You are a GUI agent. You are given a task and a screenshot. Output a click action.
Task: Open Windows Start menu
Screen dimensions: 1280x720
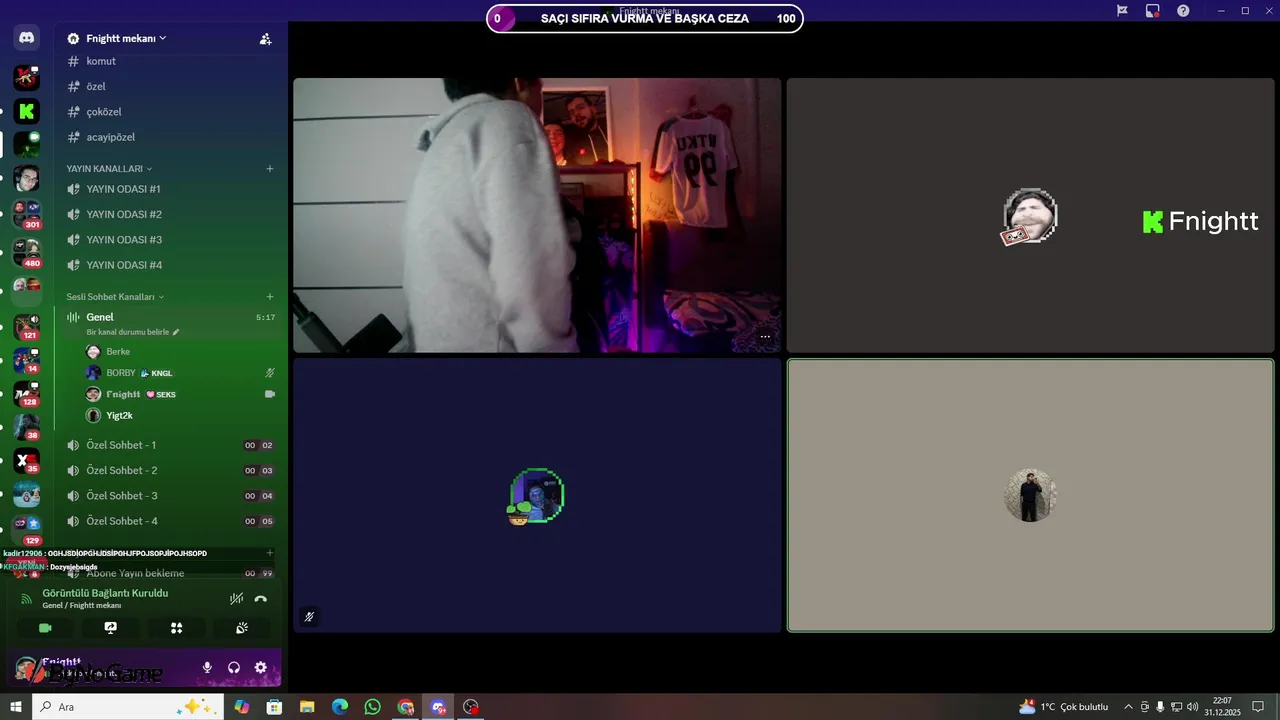tap(15, 707)
